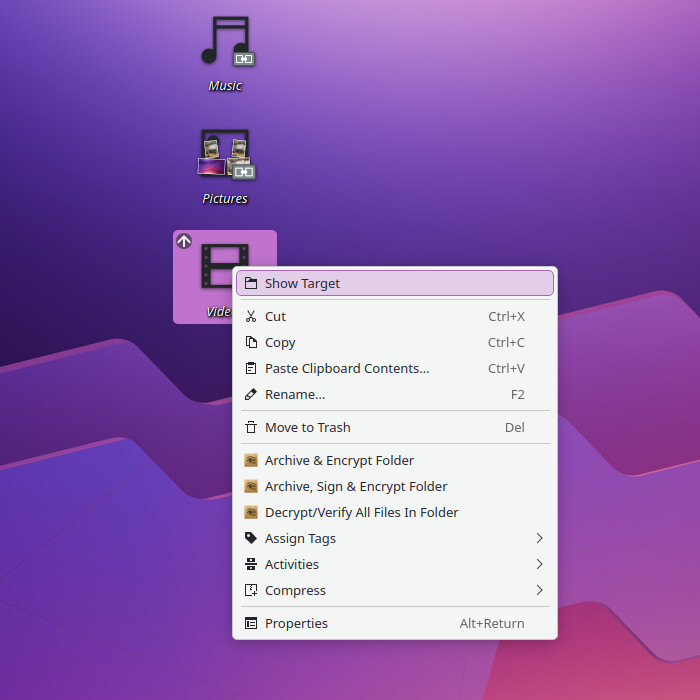The height and width of the screenshot is (700, 700).
Task: Expand the Activities submenu arrow
Action: pyautogui.click(x=539, y=564)
